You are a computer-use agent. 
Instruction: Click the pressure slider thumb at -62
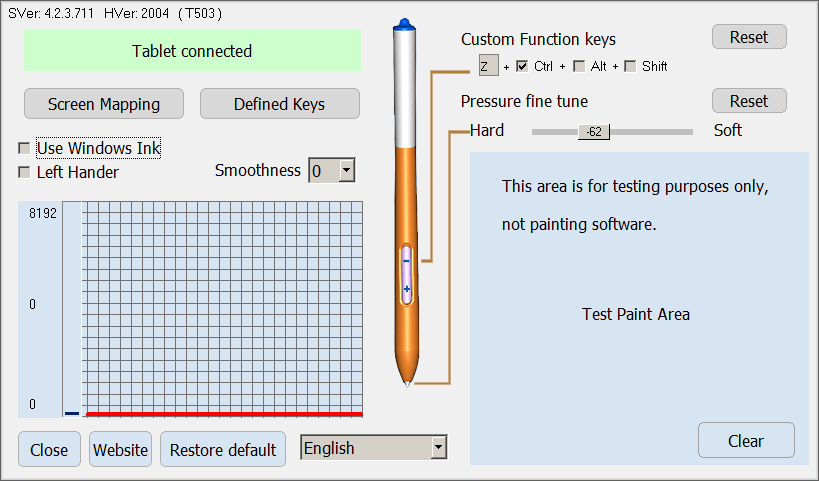point(594,132)
